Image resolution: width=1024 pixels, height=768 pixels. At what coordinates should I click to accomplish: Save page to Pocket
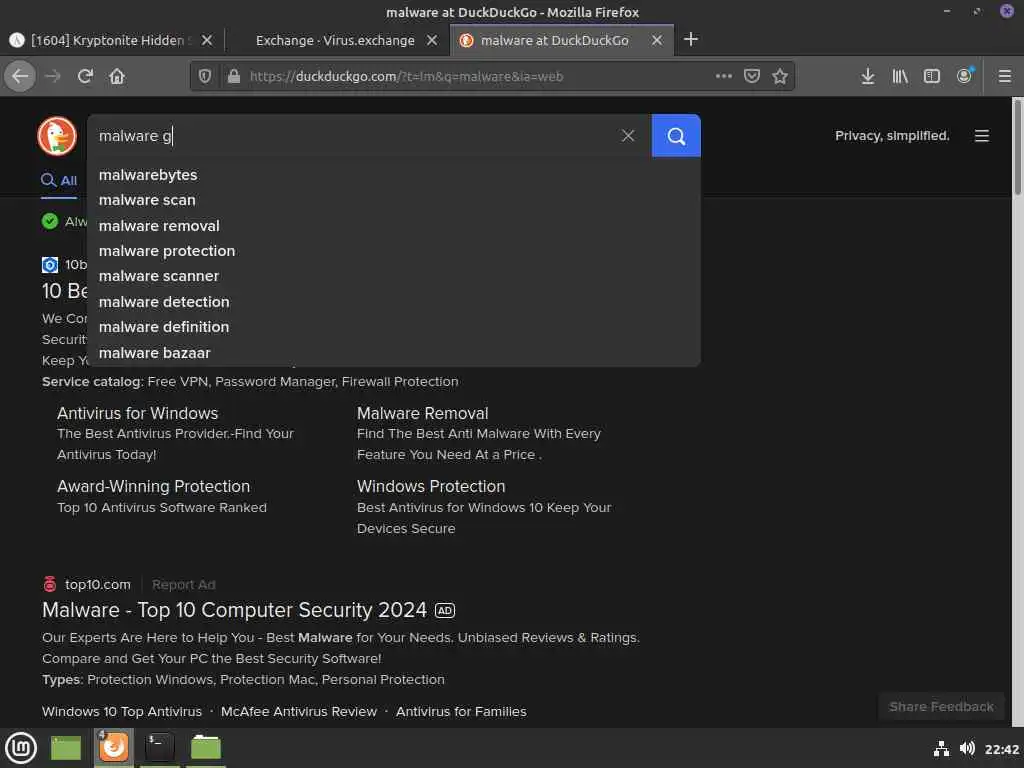point(752,76)
